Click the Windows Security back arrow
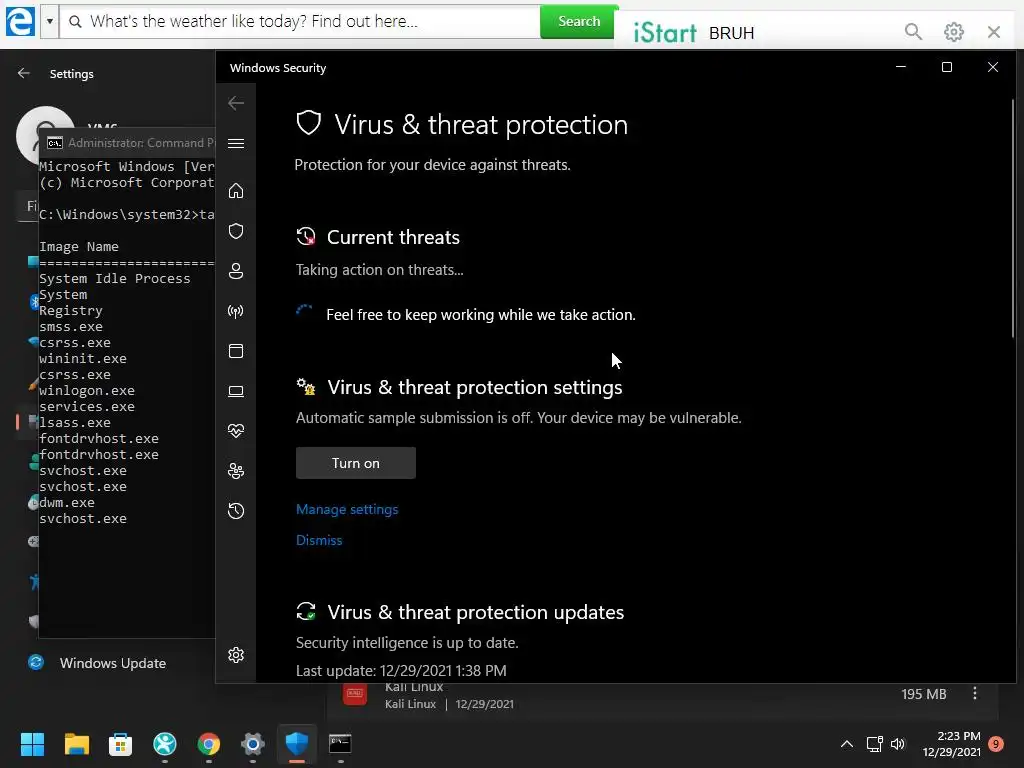The height and width of the screenshot is (768, 1024). [x=236, y=103]
